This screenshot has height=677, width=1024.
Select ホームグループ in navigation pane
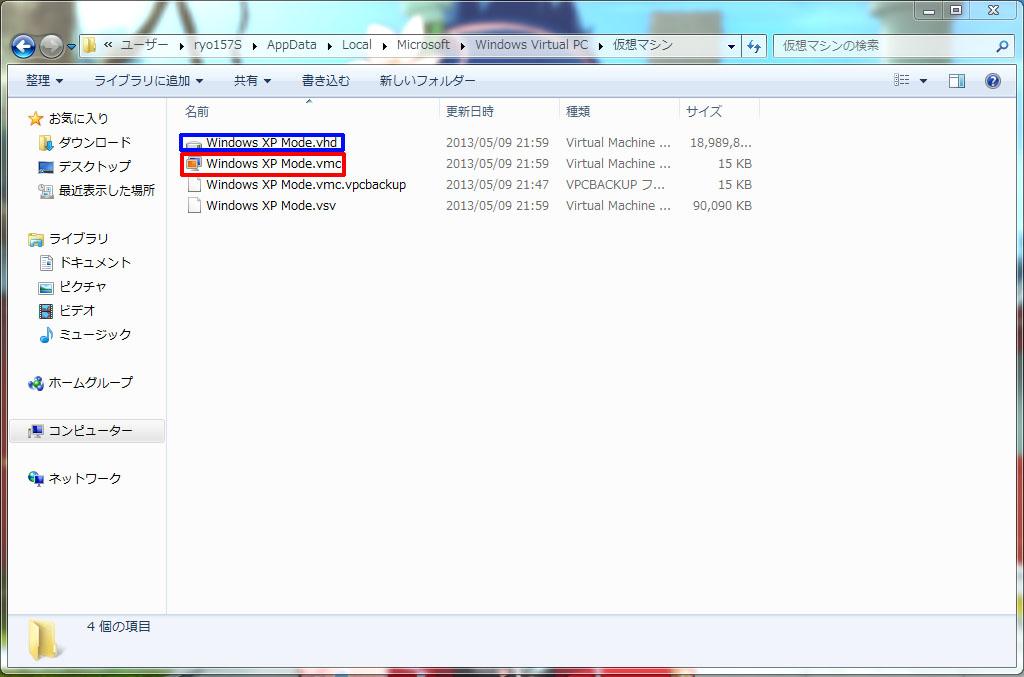pos(90,383)
